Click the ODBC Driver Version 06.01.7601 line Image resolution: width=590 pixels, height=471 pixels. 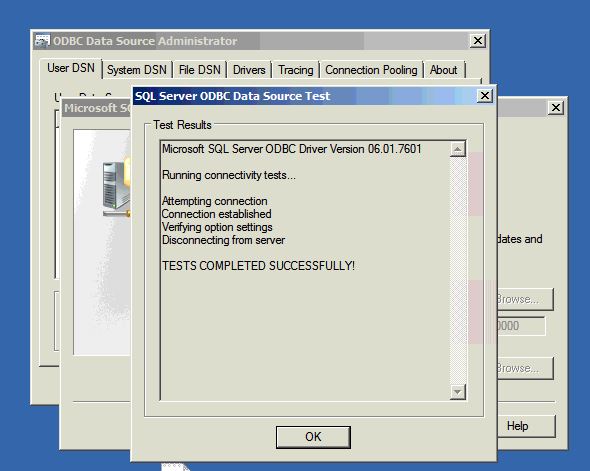coord(292,149)
